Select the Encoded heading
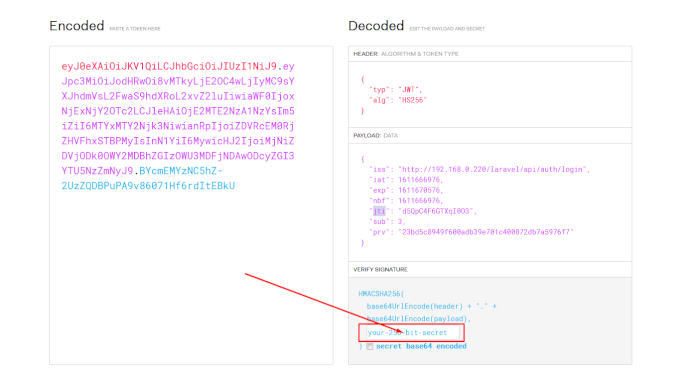Screen dimensions: 698x377 77,26
